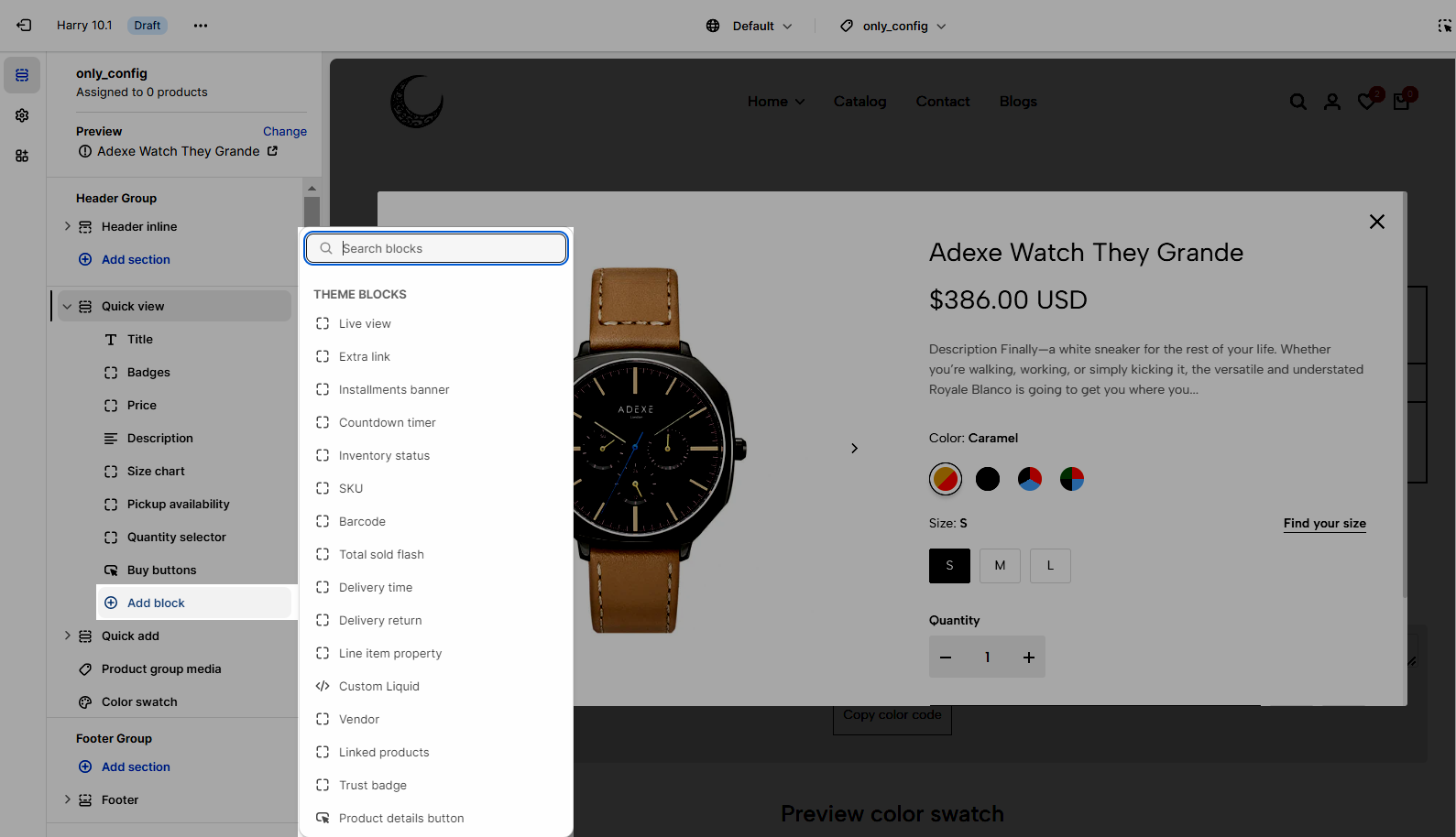Increase quantity with plus button
The width and height of the screenshot is (1456, 837).
1029,658
